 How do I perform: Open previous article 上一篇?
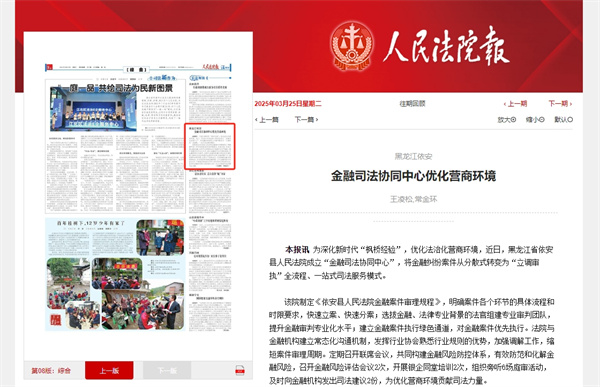267,119
